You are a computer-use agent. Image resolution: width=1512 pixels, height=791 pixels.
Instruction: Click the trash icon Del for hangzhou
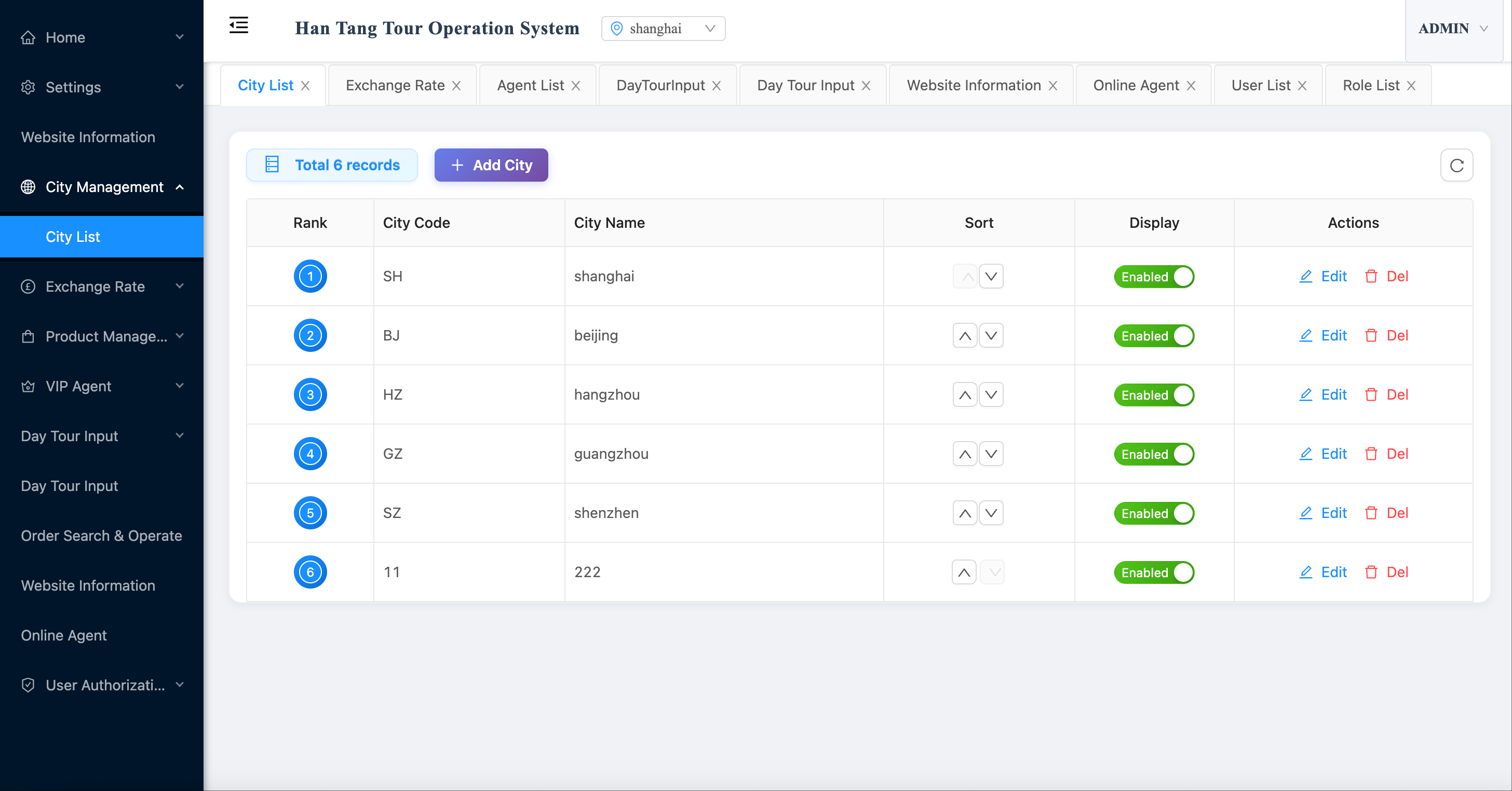[1371, 395]
